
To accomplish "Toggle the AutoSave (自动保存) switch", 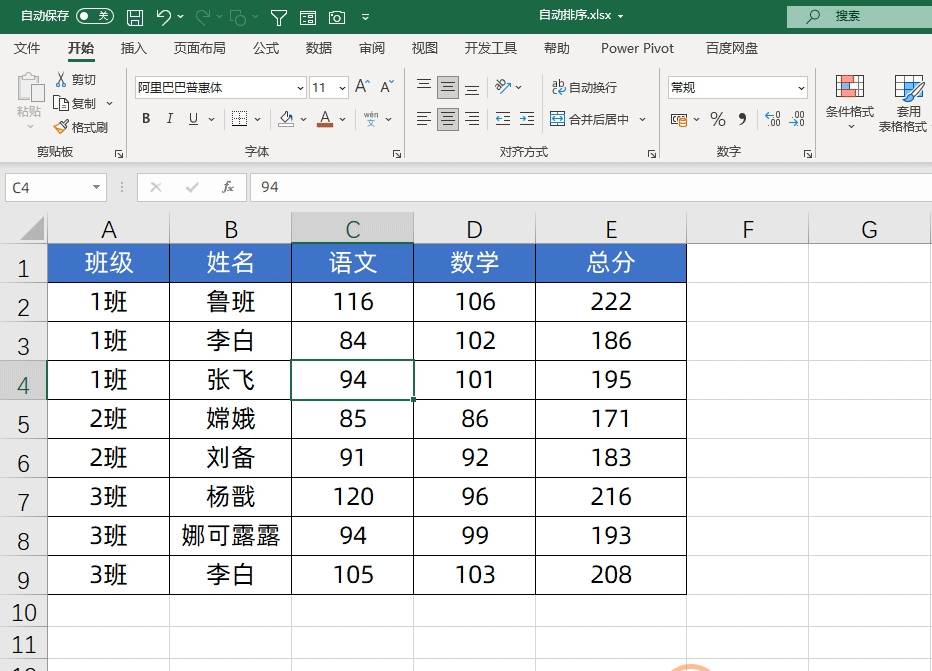I will [x=96, y=16].
